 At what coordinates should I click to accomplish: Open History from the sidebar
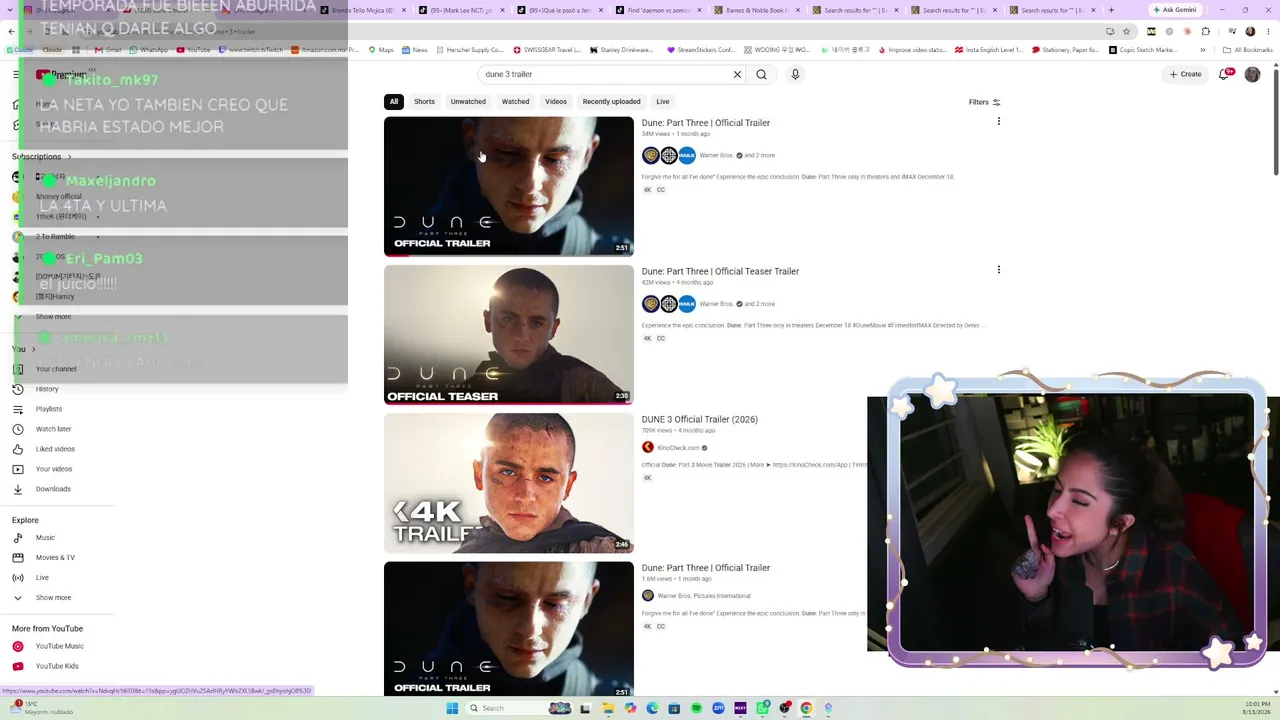click(x=47, y=389)
